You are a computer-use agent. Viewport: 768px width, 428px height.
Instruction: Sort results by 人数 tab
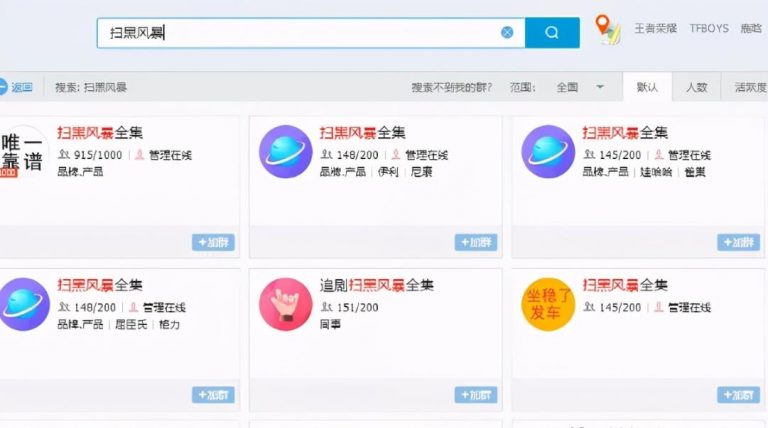696,87
